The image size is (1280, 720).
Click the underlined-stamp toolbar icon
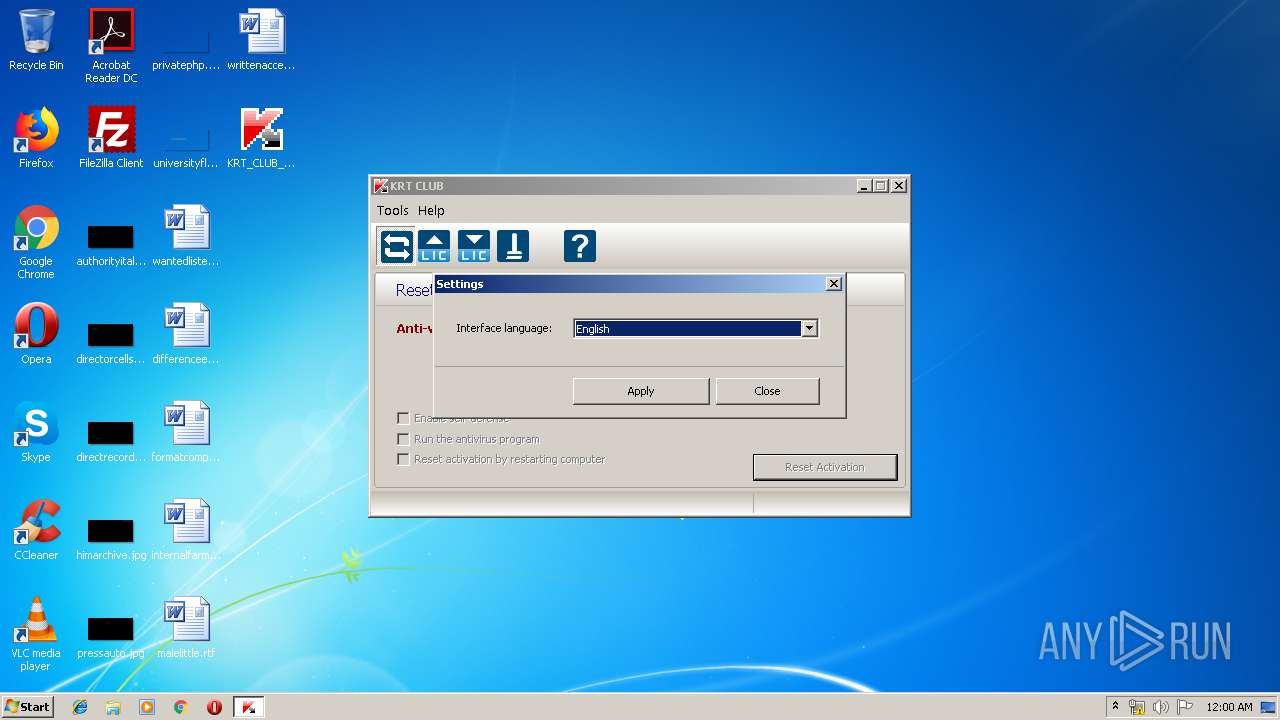[513, 246]
